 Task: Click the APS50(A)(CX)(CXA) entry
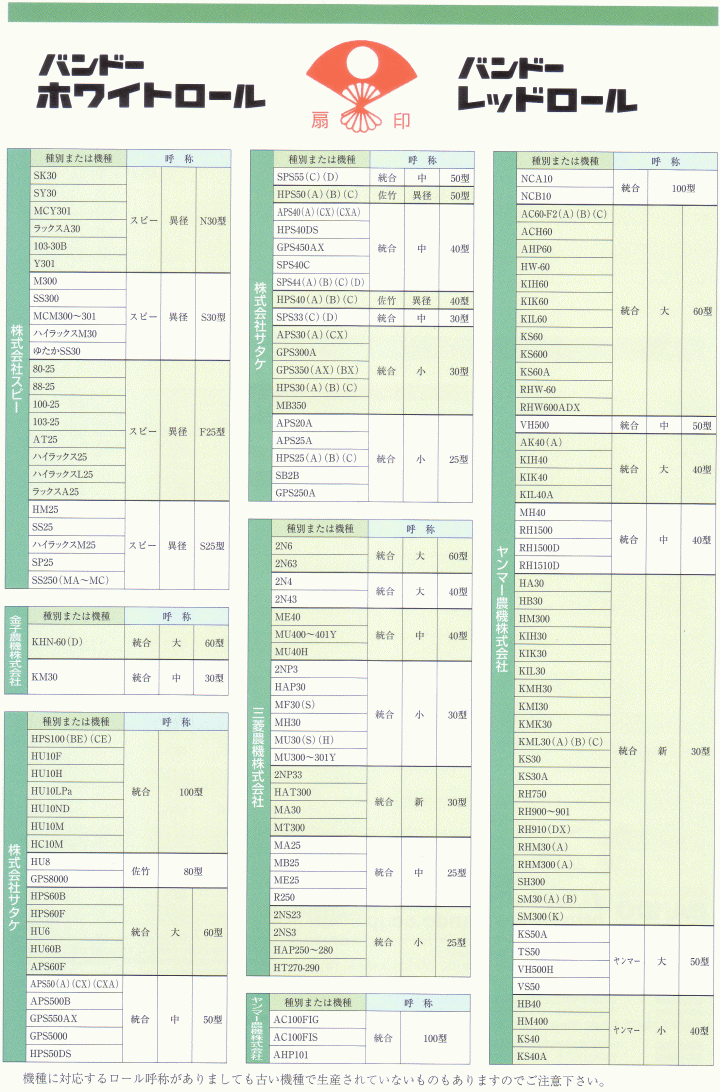click(x=75, y=984)
